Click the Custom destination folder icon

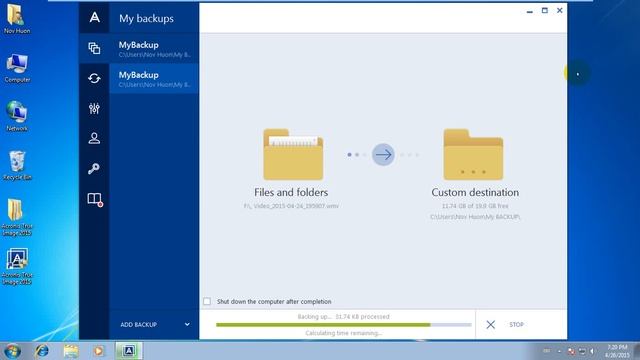(x=473, y=154)
